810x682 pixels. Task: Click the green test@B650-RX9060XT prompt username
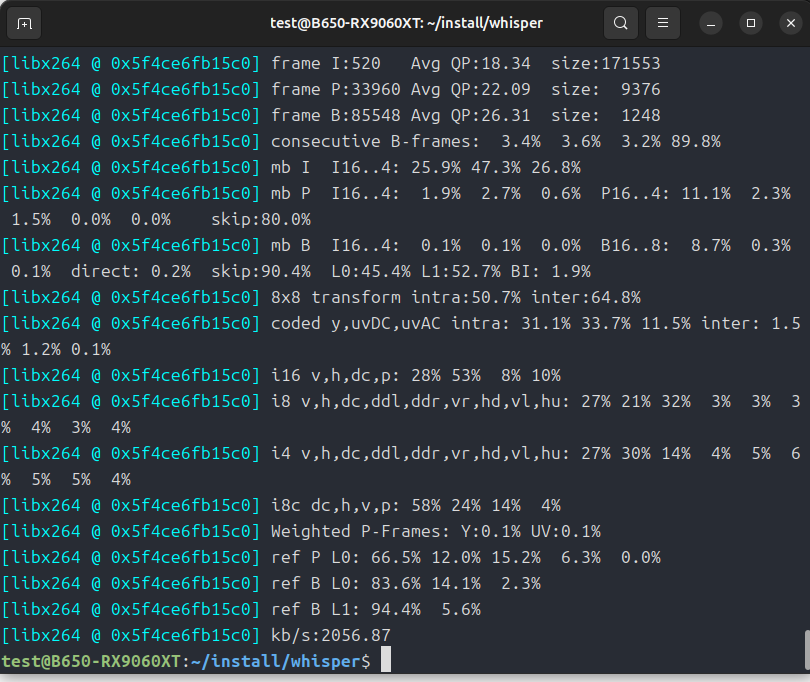pos(92,661)
